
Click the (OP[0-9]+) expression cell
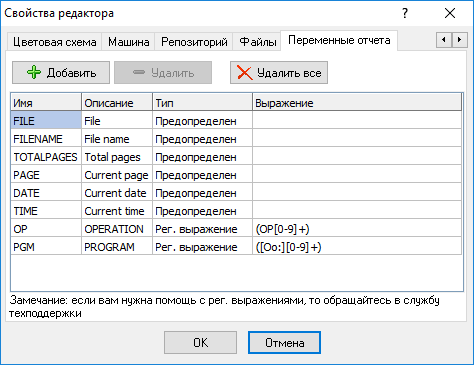pos(357,228)
